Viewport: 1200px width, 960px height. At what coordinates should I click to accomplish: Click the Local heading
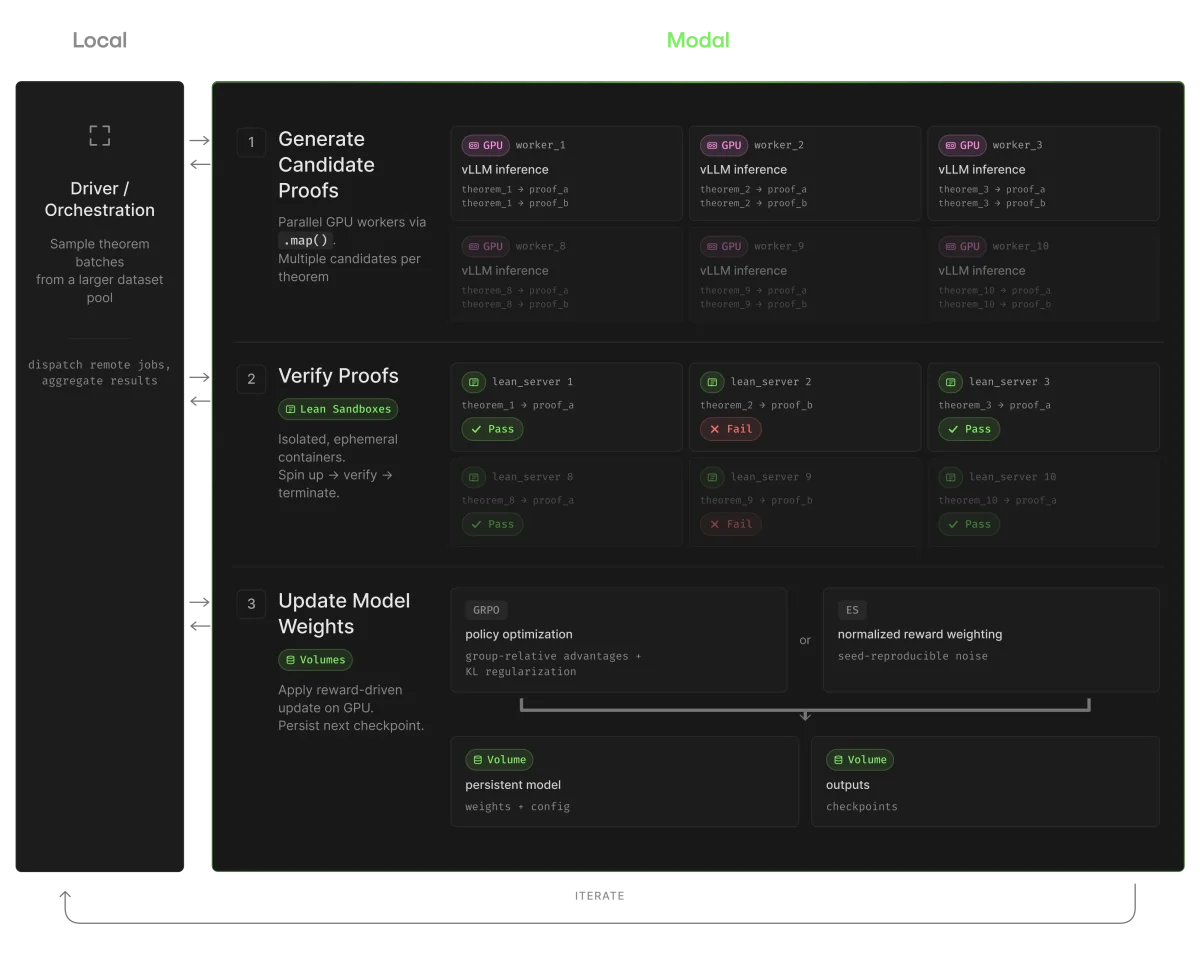100,41
